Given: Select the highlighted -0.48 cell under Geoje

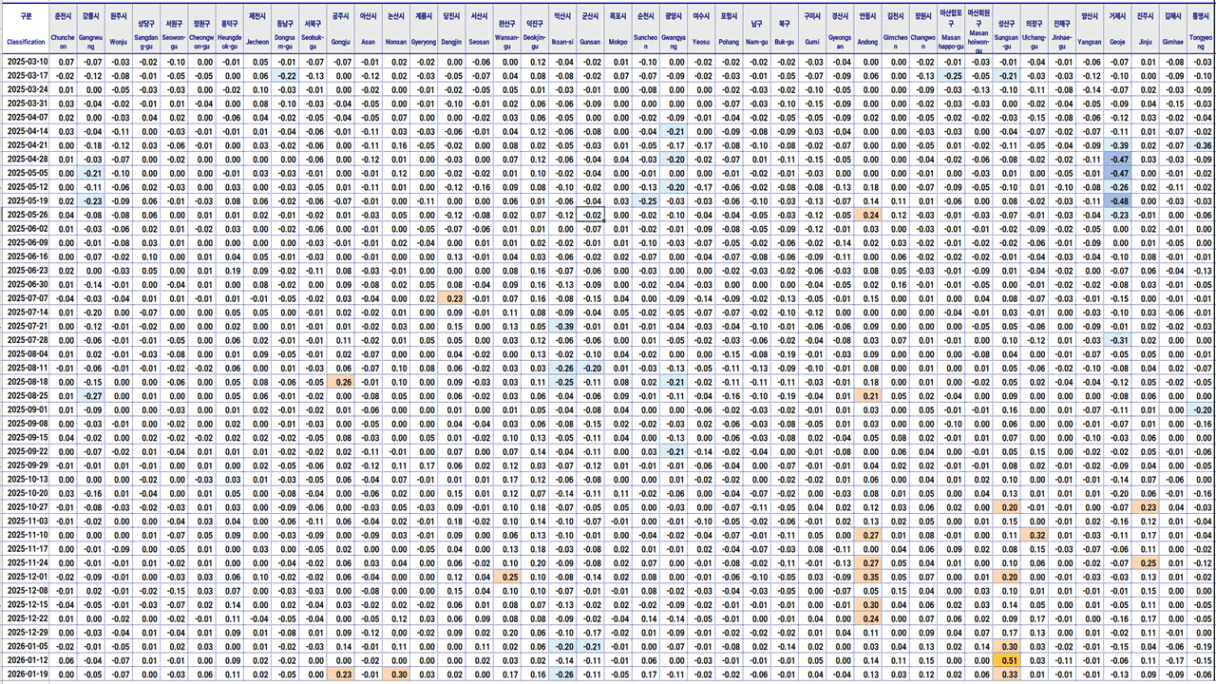Looking at the screenshot, I should [x=1118, y=201].
